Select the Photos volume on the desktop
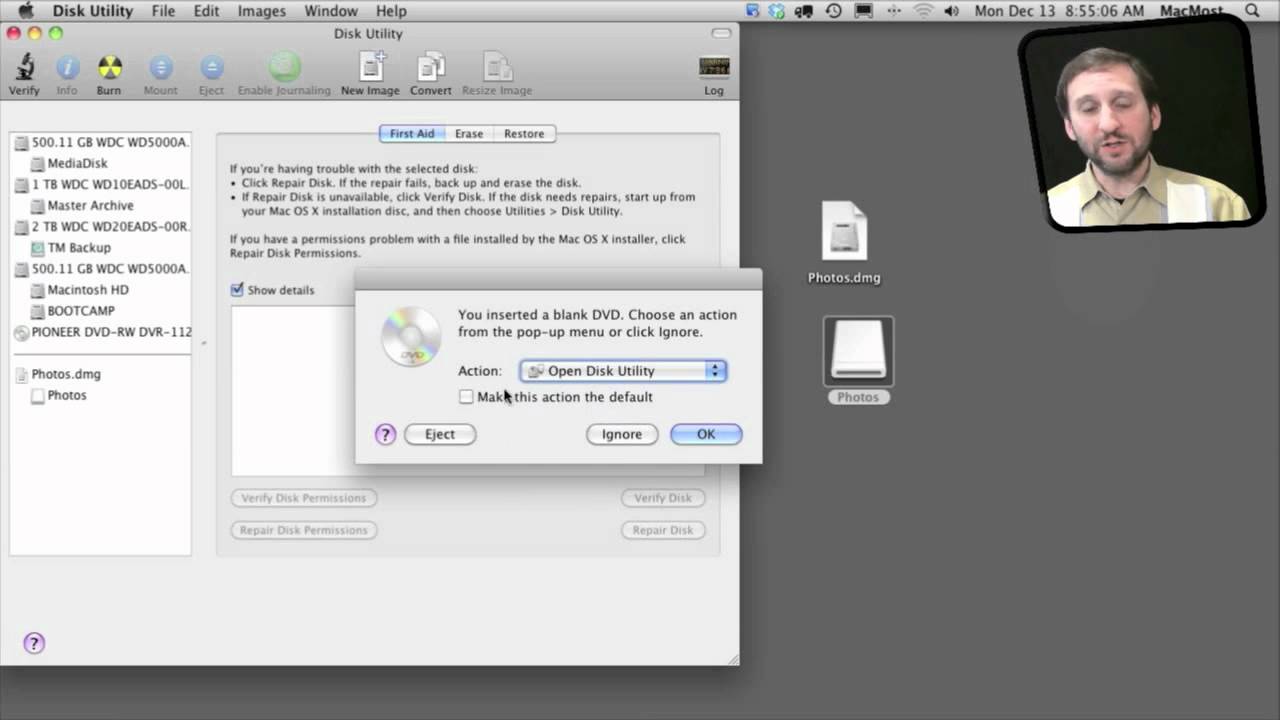This screenshot has width=1280, height=720. pos(858,361)
